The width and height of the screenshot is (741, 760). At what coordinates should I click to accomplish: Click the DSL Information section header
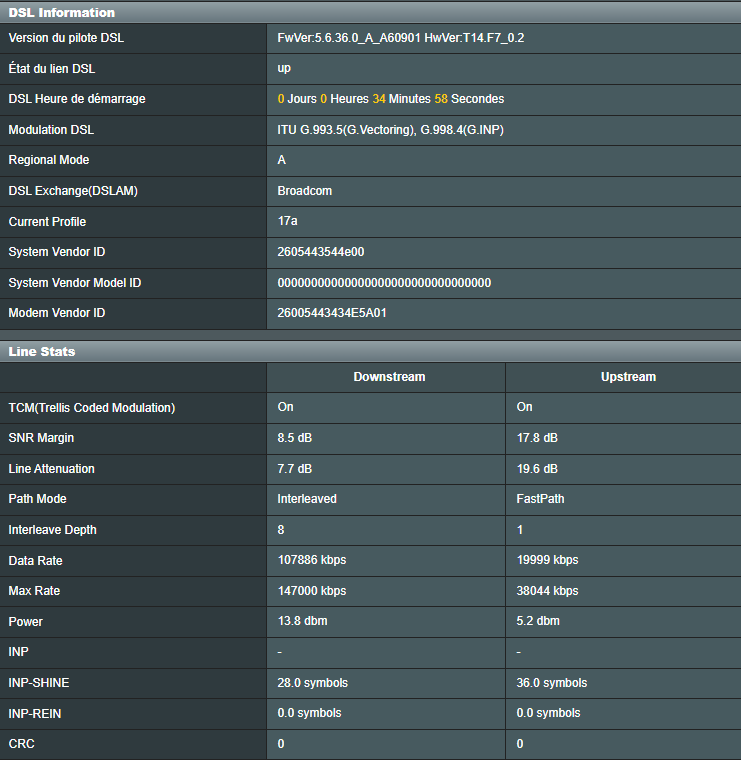coord(62,13)
